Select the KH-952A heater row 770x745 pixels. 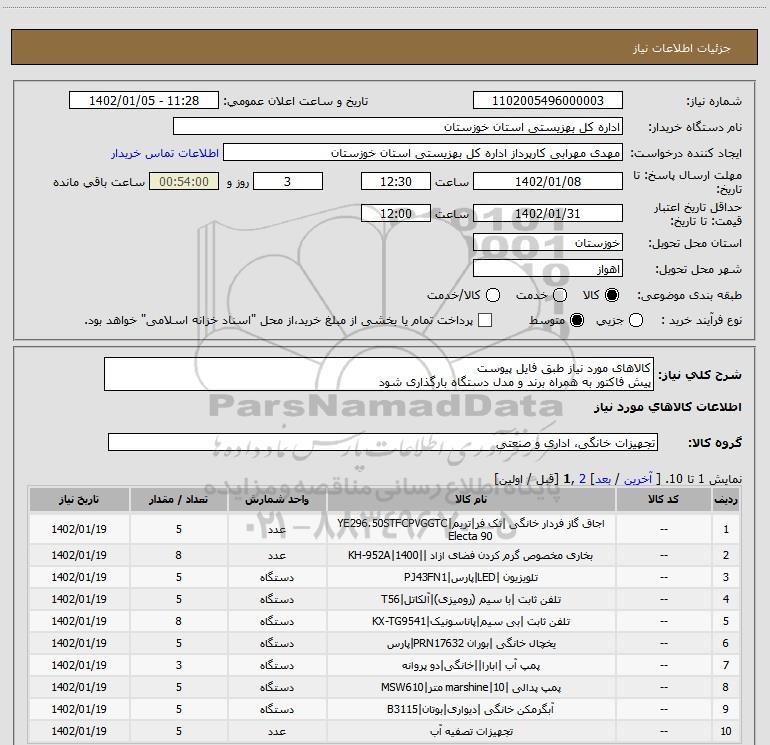tap(385, 555)
